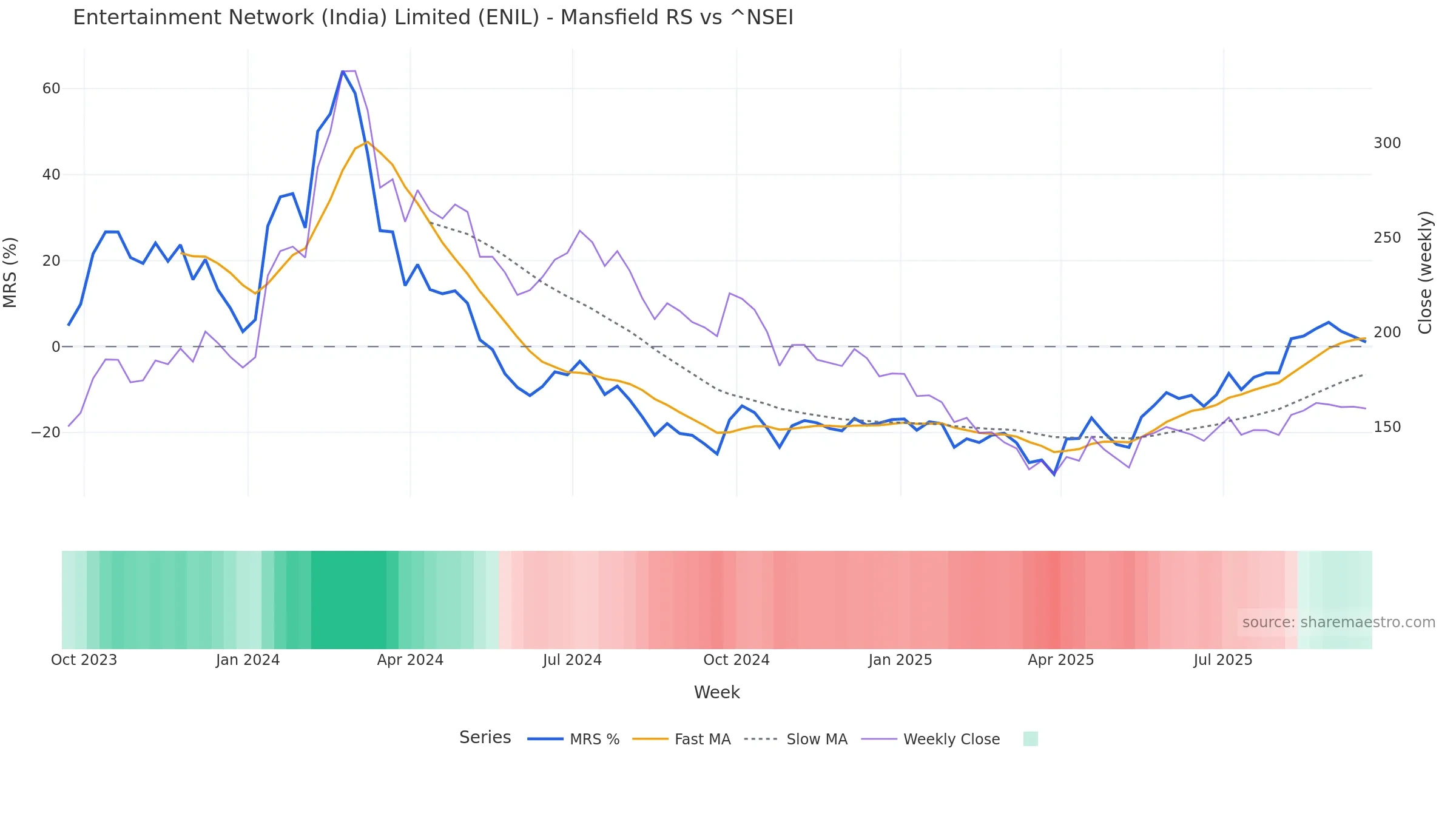
Task: Click the 'Close (weekly)' axis title
Action: (x=1425, y=272)
